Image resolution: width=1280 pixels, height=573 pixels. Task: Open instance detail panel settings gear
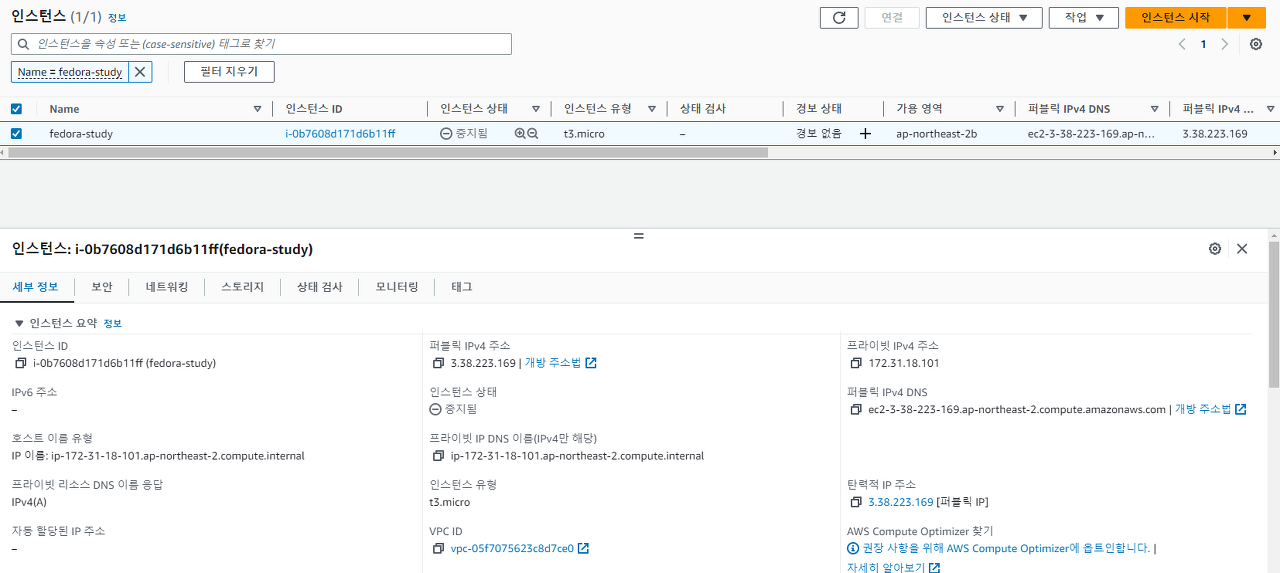(1215, 249)
